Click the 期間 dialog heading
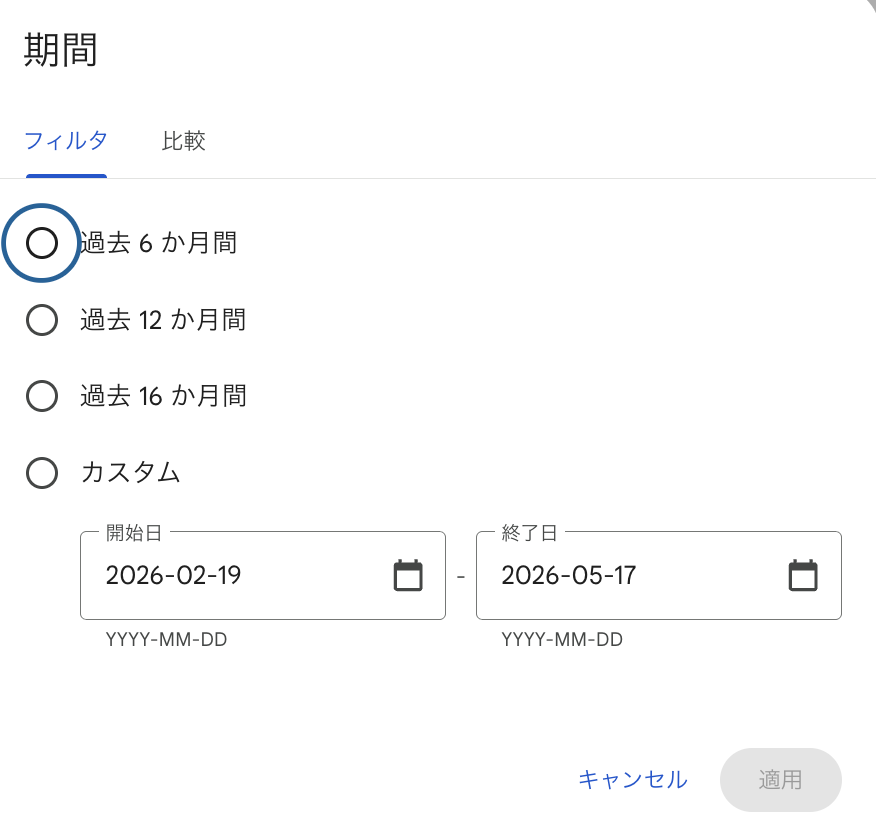Image resolution: width=876 pixels, height=824 pixels. (60, 50)
